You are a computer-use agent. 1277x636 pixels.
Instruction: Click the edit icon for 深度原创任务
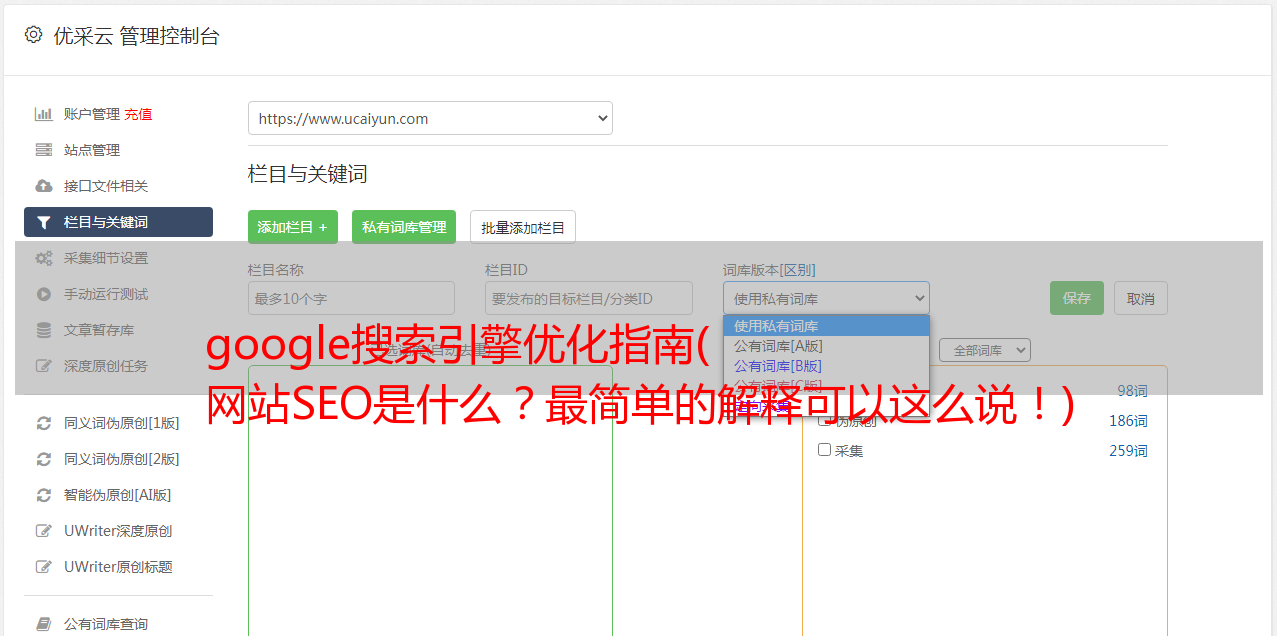tap(43, 366)
